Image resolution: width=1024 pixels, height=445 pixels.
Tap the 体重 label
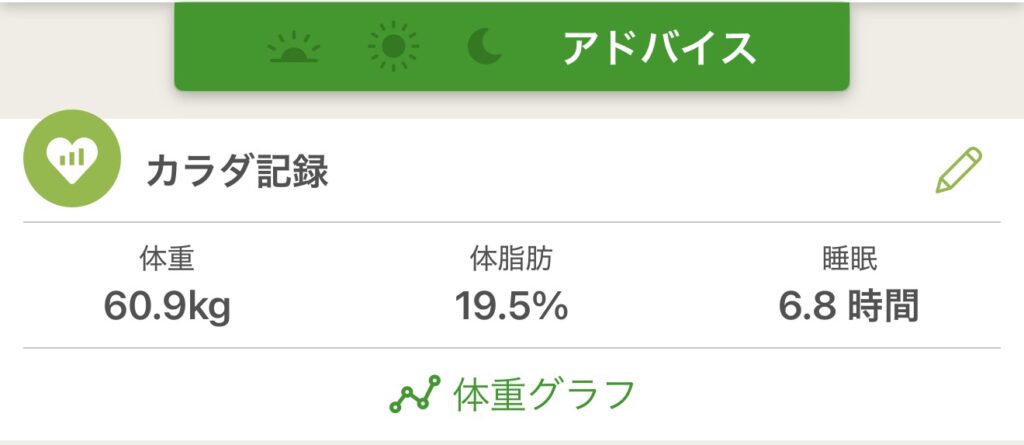(167, 260)
